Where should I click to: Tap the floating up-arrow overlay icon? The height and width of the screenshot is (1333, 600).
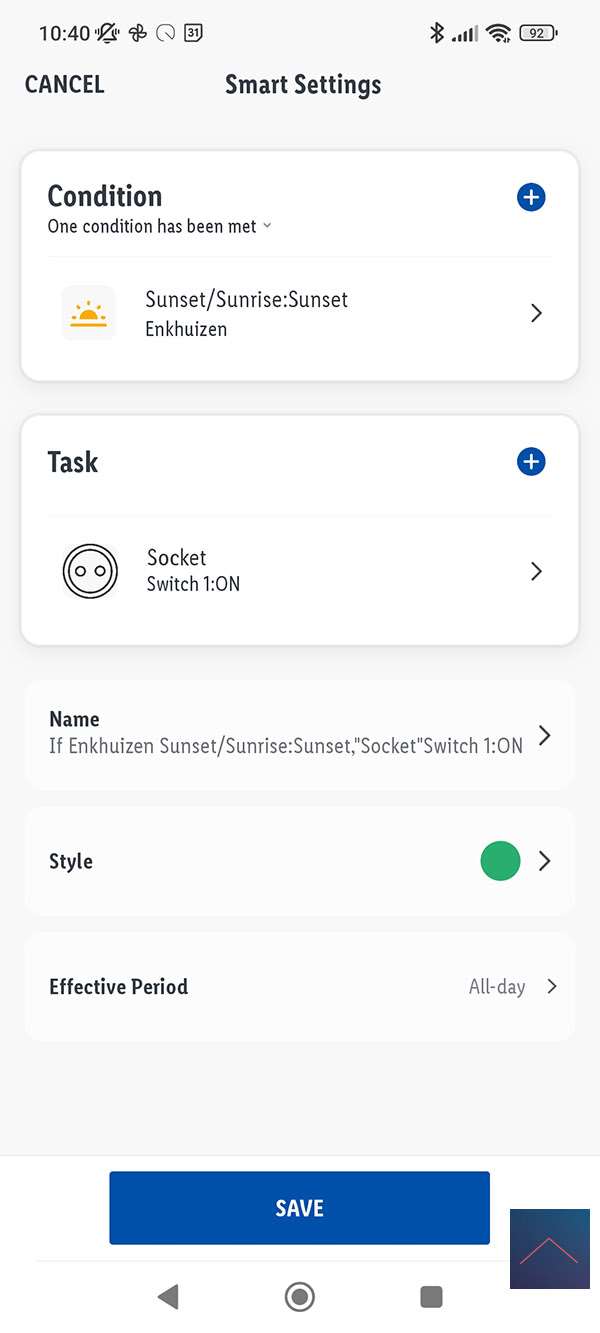(x=549, y=1248)
